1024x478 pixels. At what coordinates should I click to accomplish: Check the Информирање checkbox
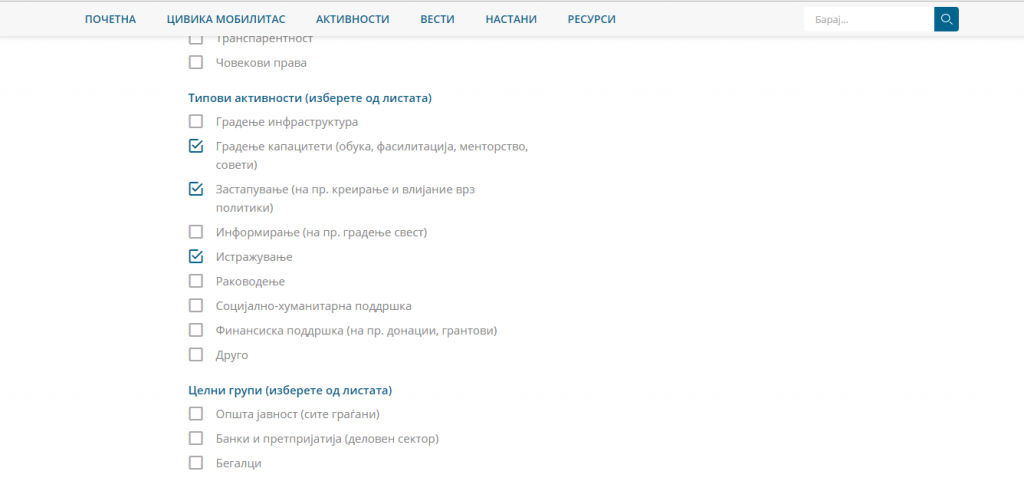coord(196,232)
